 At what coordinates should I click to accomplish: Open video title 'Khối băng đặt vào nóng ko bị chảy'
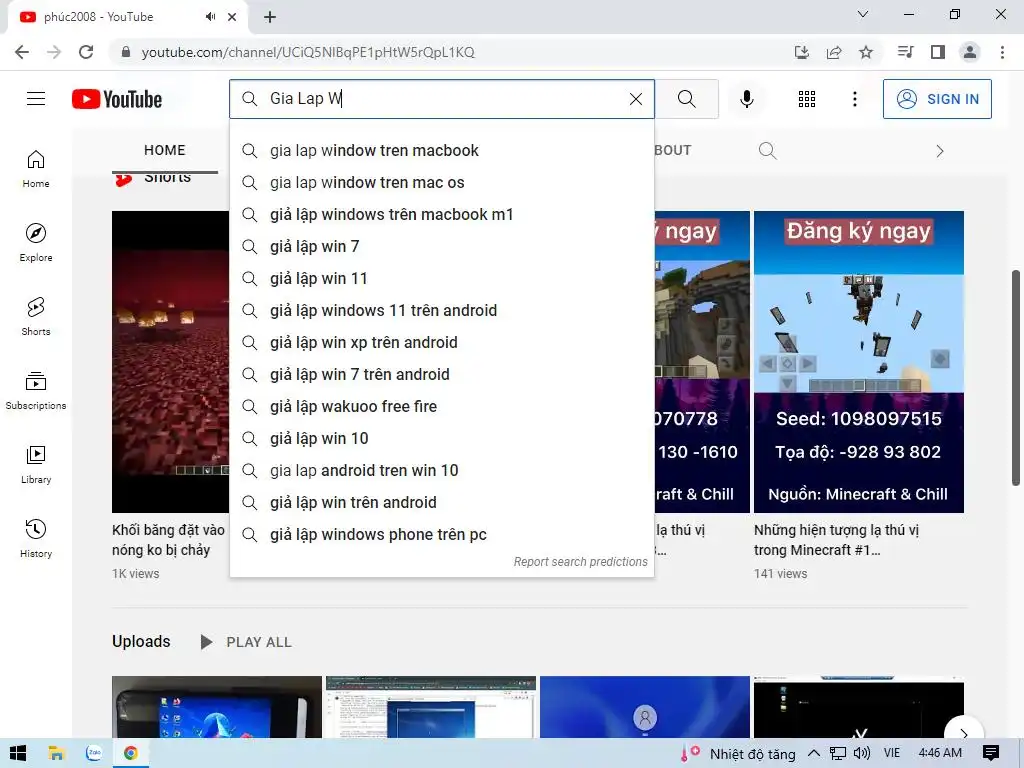[168, 539]
